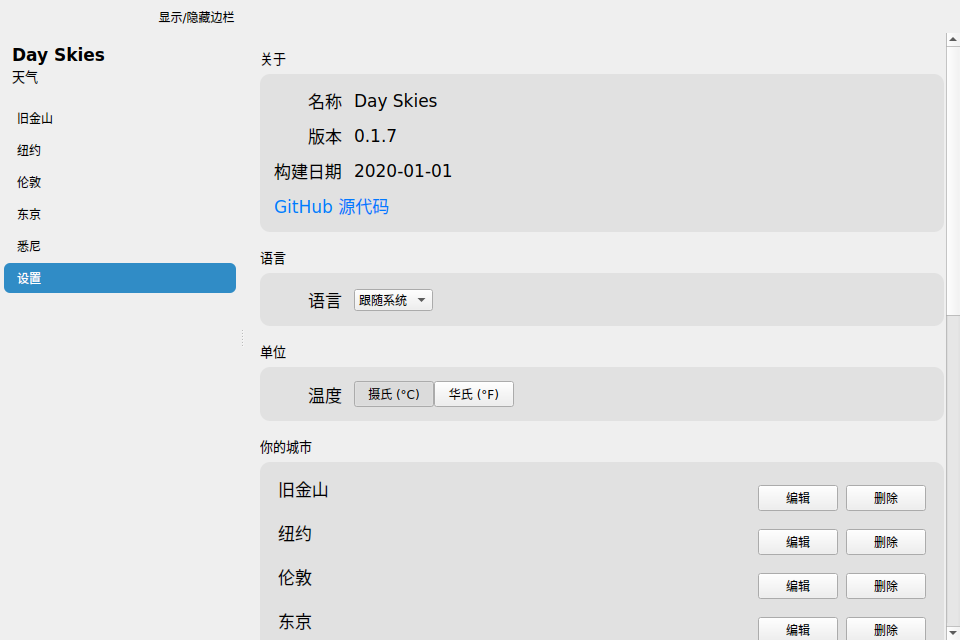Switch temperature to 摄氏 (°C)
Viewport: 960px width, 640px height.
pyautogui.click(x=394, y=394)
